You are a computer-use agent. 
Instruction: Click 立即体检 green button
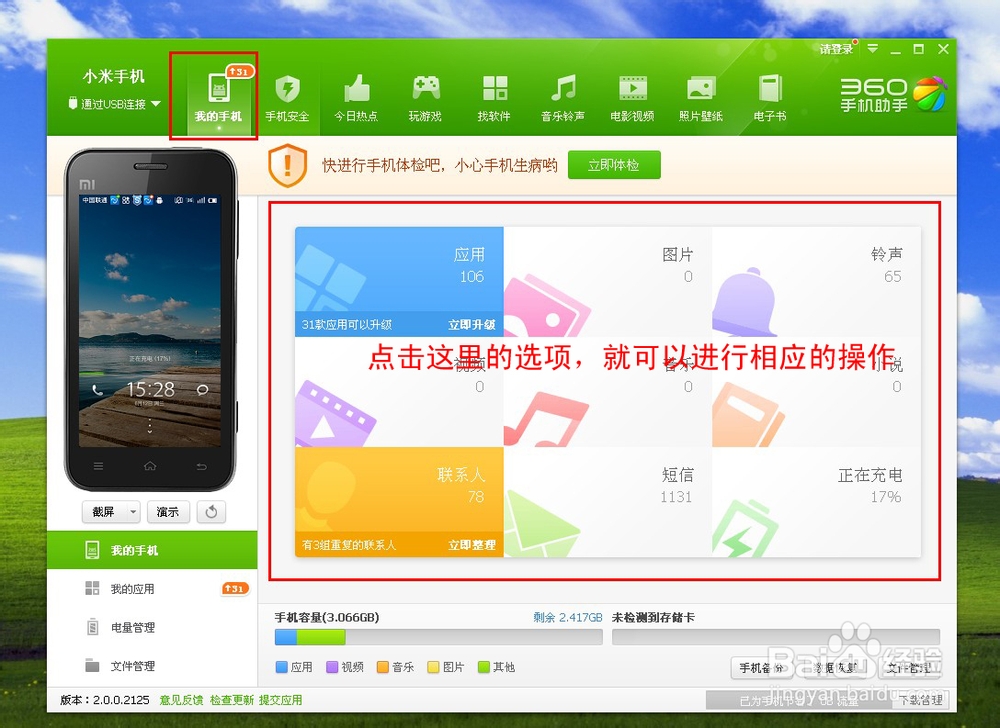[x=614, y=165]
